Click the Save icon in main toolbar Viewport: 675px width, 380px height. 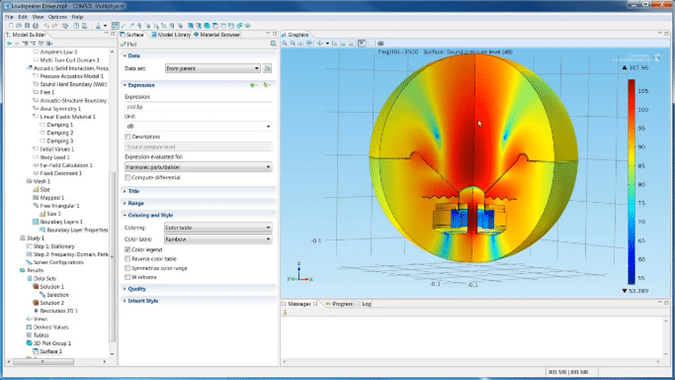click(x=28, y=26)
